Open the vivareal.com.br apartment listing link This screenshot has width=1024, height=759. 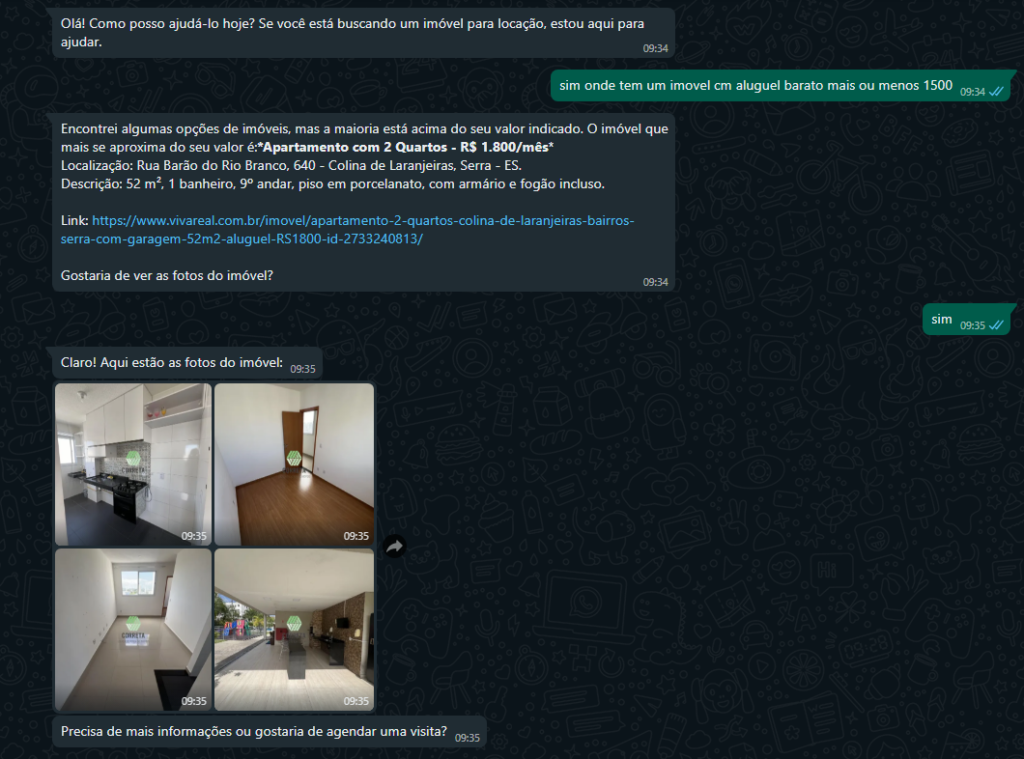tap(347, 229)
